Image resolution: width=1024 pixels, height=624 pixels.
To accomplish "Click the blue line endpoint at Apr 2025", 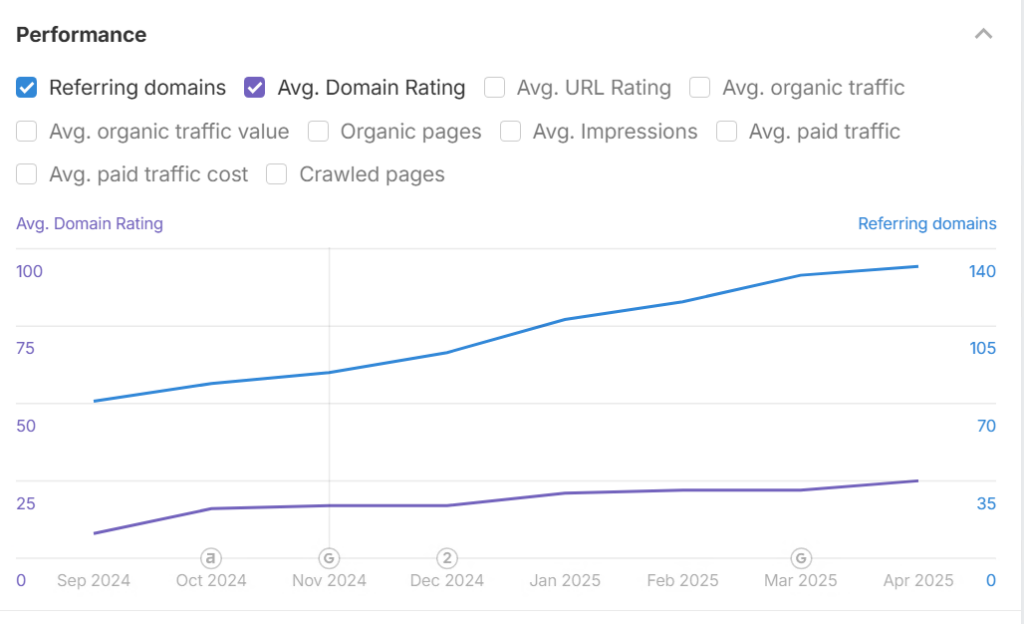I will pos(917,266).
